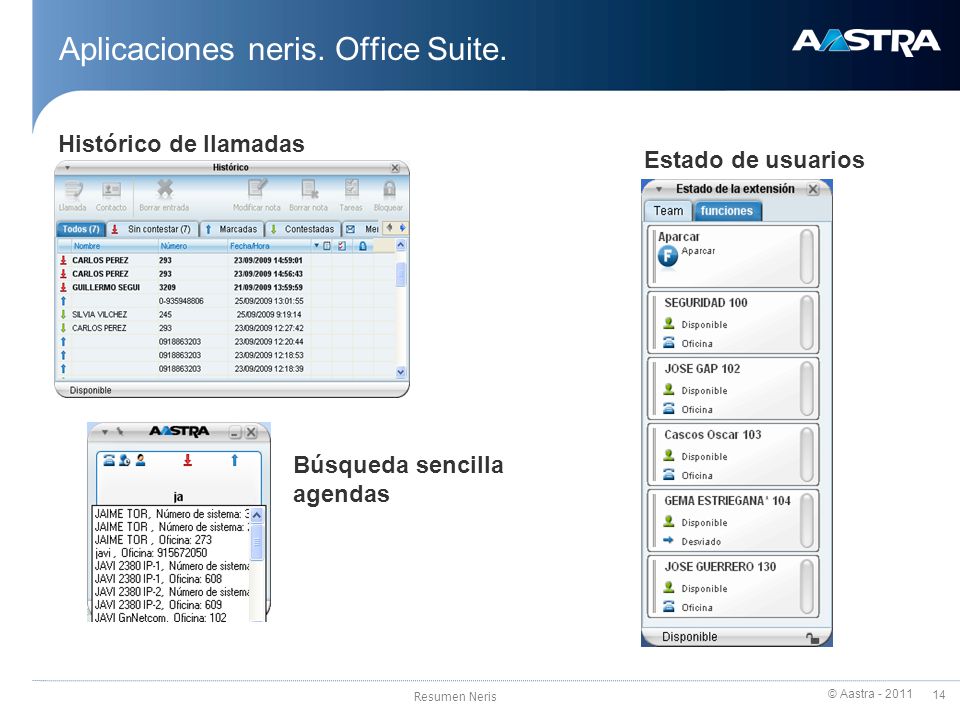Open the Fecha/Hora column dropdown arrow
The height and width of the screenshot is (720, 960).
coord(317,246)
